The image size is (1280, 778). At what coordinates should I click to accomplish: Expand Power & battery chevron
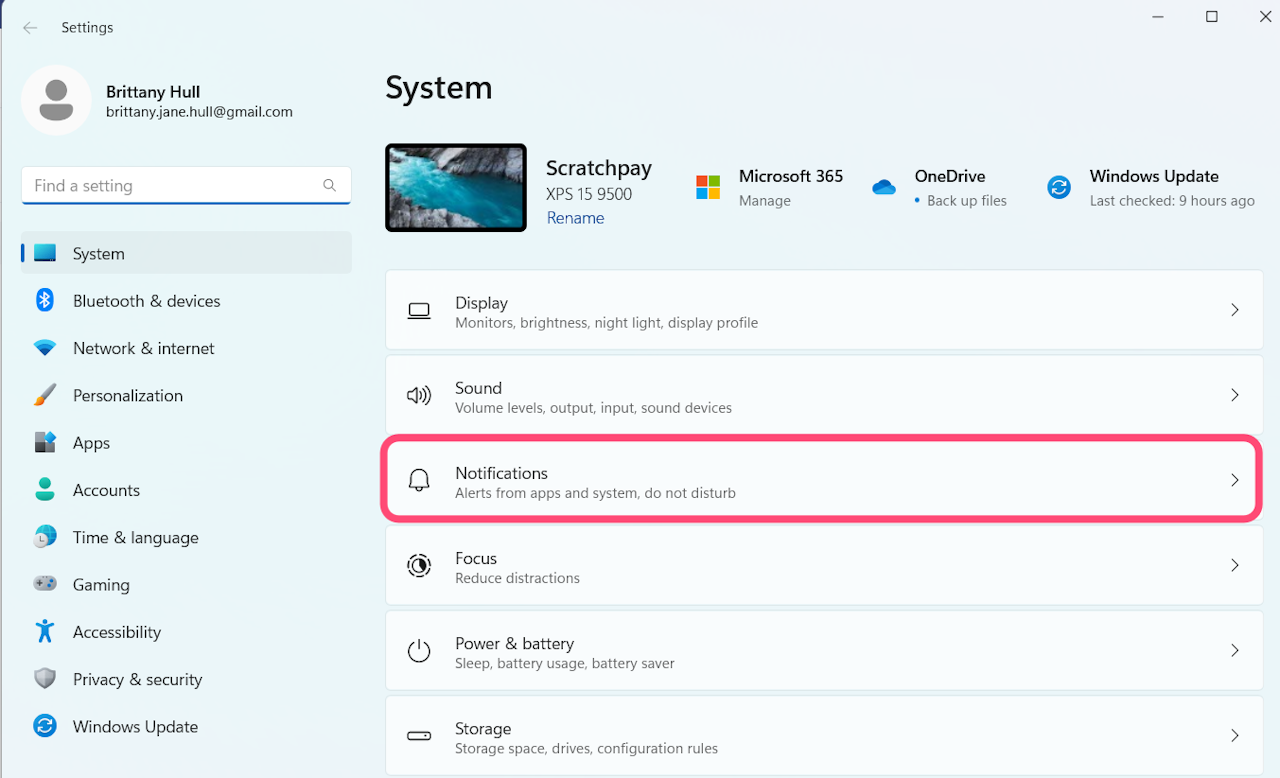(x=1235, y=650)
